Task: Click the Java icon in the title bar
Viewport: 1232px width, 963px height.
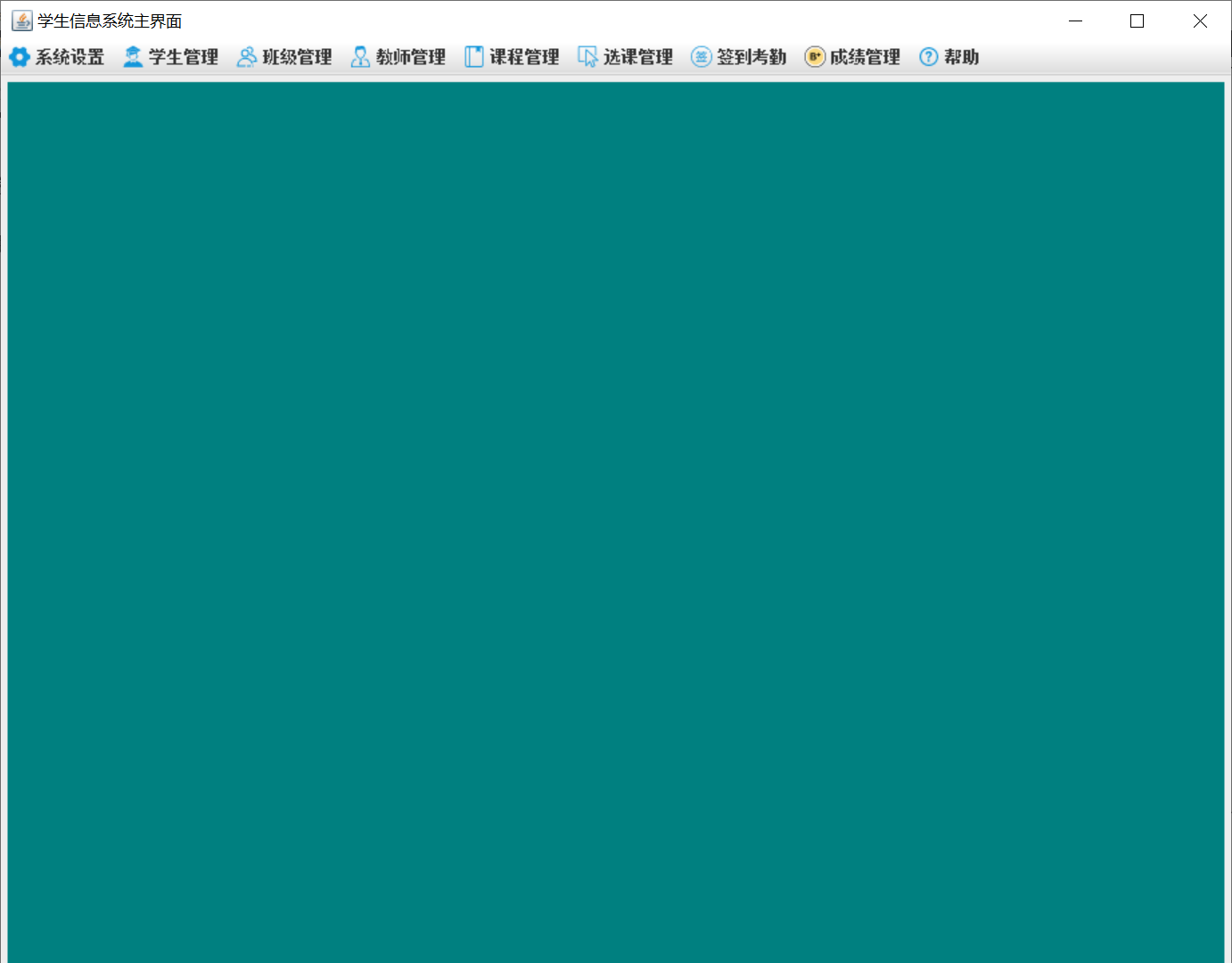Action: click(22, 21)
